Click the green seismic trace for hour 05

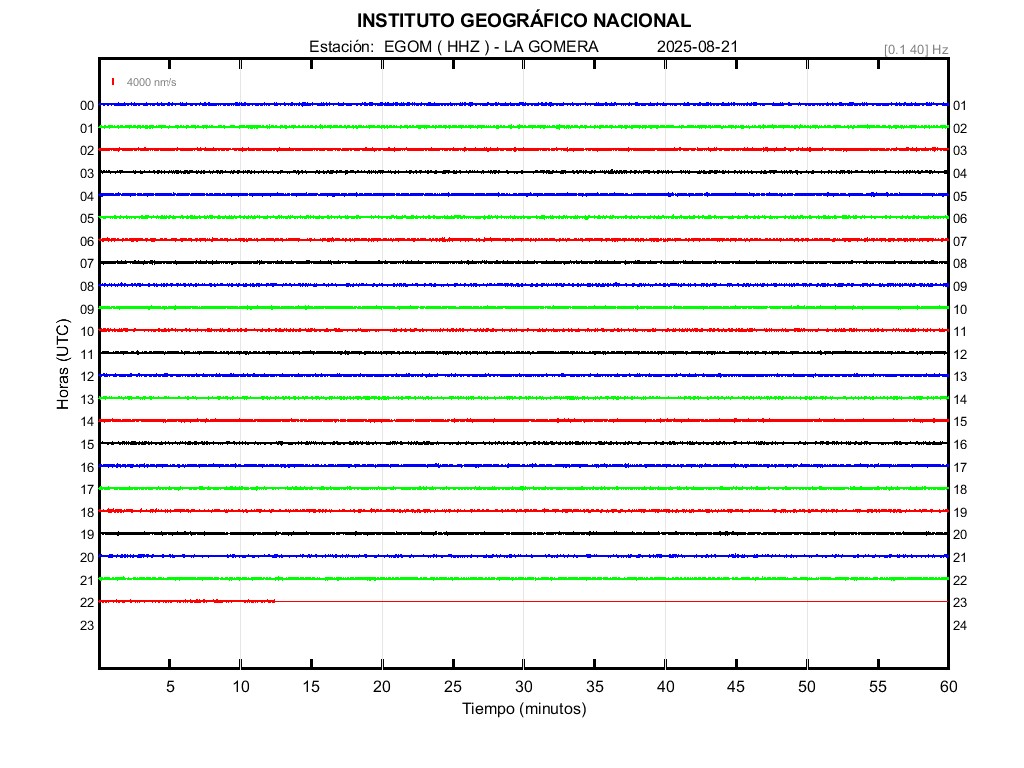click(524, 217)
